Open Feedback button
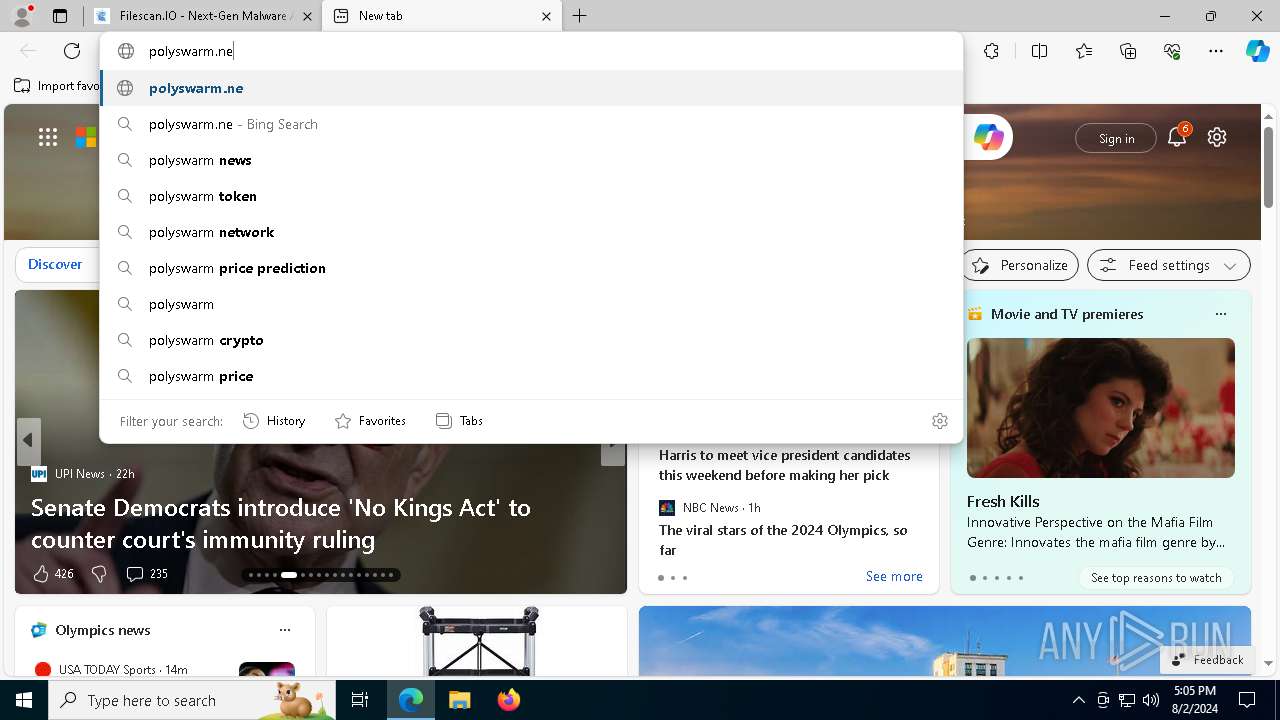The width and height of the screenshot is (1280, 720). 1207,659
